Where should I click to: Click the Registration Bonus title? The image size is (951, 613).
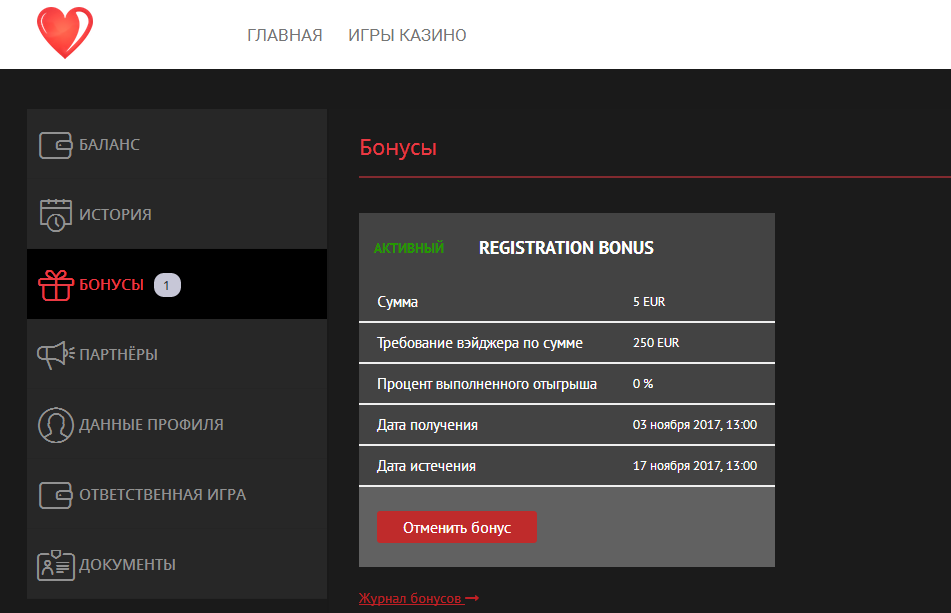pyautogui.click(x=566, y=248)
